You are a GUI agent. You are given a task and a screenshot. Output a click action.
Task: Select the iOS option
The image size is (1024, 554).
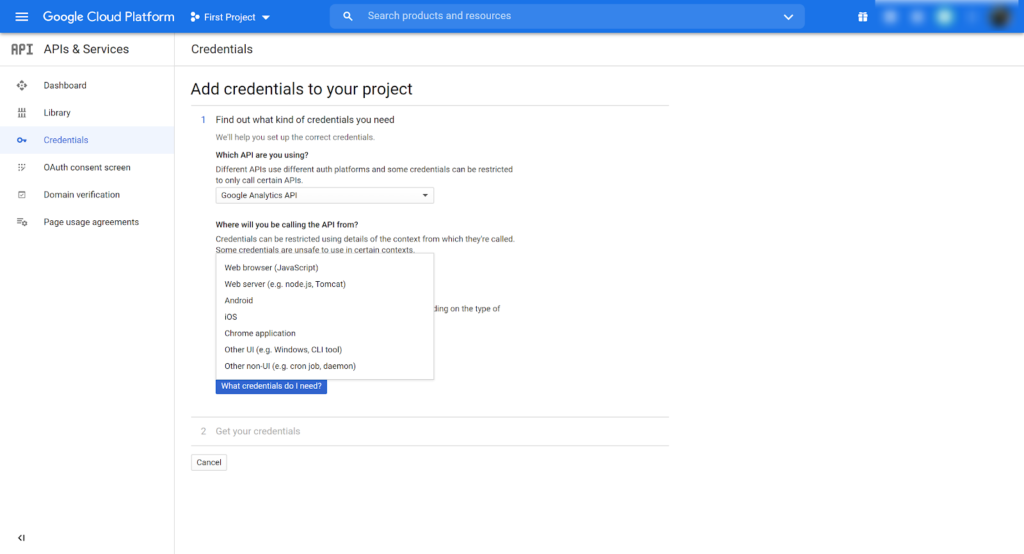coord(325,317)
